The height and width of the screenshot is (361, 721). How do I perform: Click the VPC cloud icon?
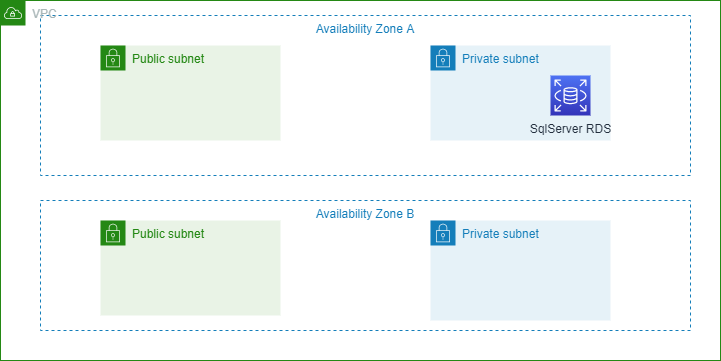[x=12, y=13]
